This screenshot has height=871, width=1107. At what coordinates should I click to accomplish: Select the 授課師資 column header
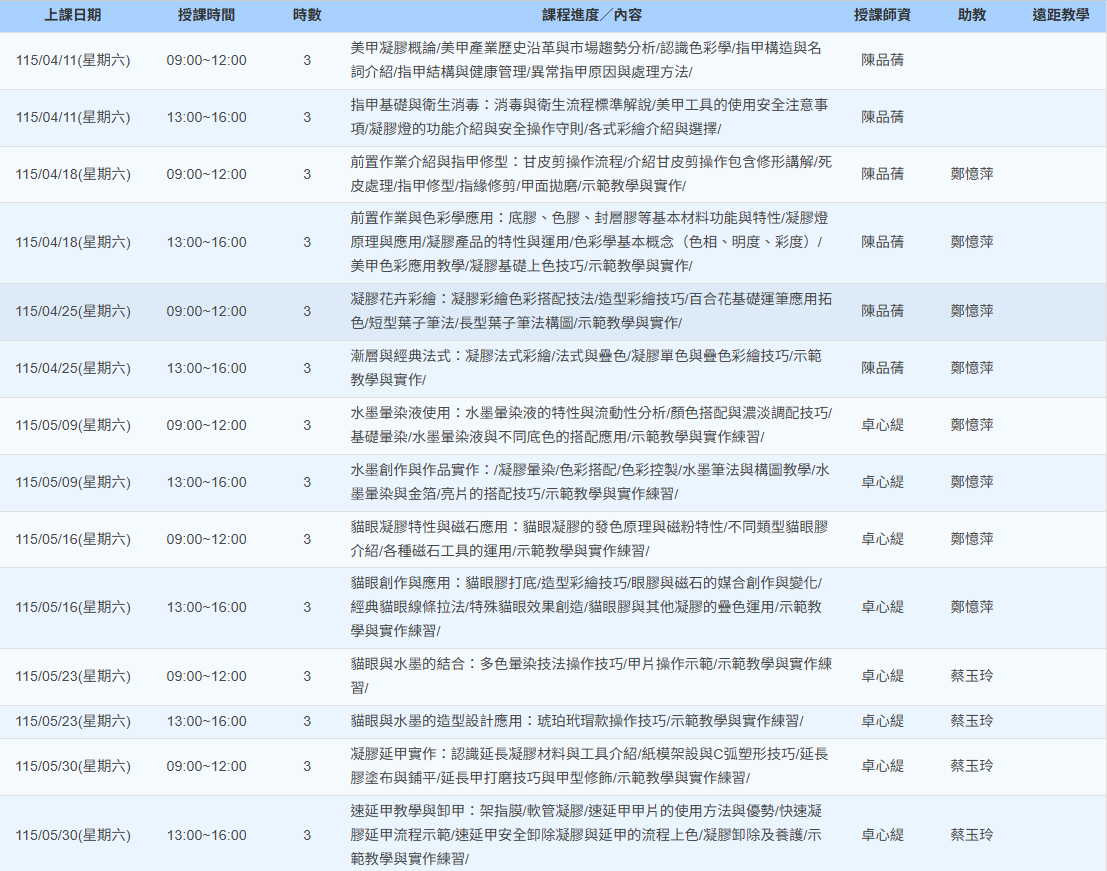[x=882, y=16]
